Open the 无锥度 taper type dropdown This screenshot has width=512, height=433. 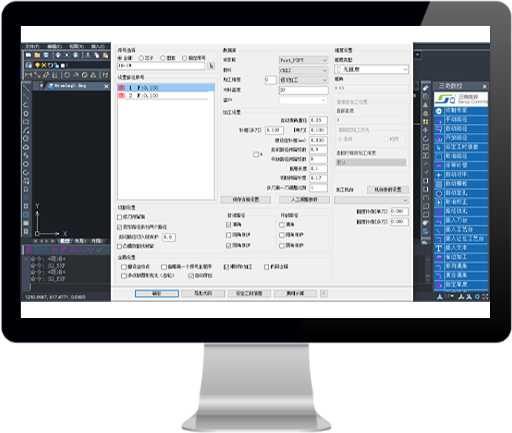(371, 69)
